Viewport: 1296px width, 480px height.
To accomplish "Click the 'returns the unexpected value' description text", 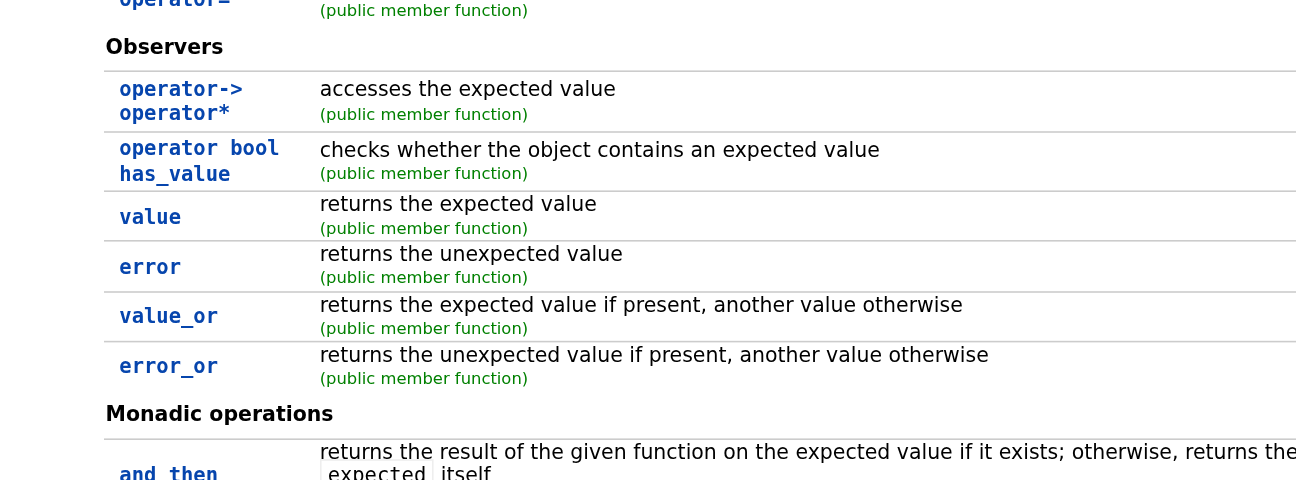I will point(471,255).
